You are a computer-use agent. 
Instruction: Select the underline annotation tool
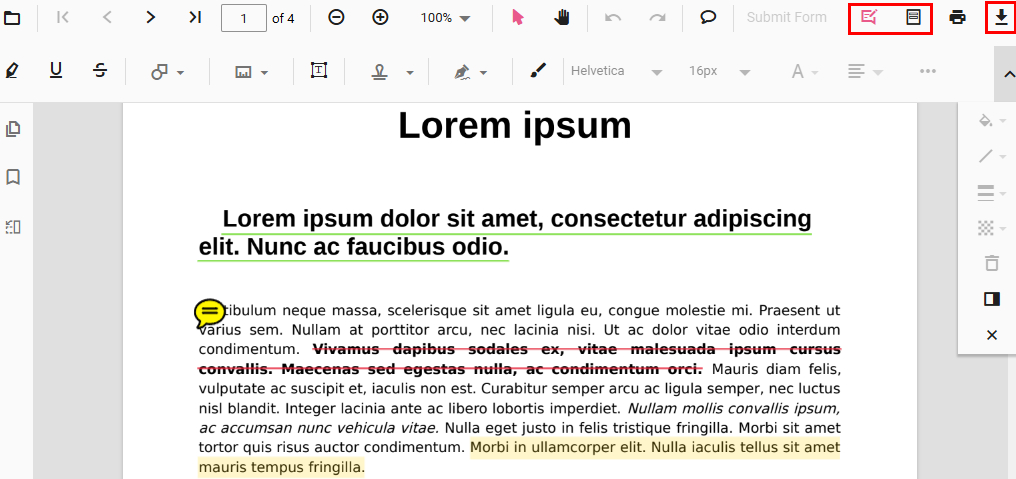click(56, 71)
